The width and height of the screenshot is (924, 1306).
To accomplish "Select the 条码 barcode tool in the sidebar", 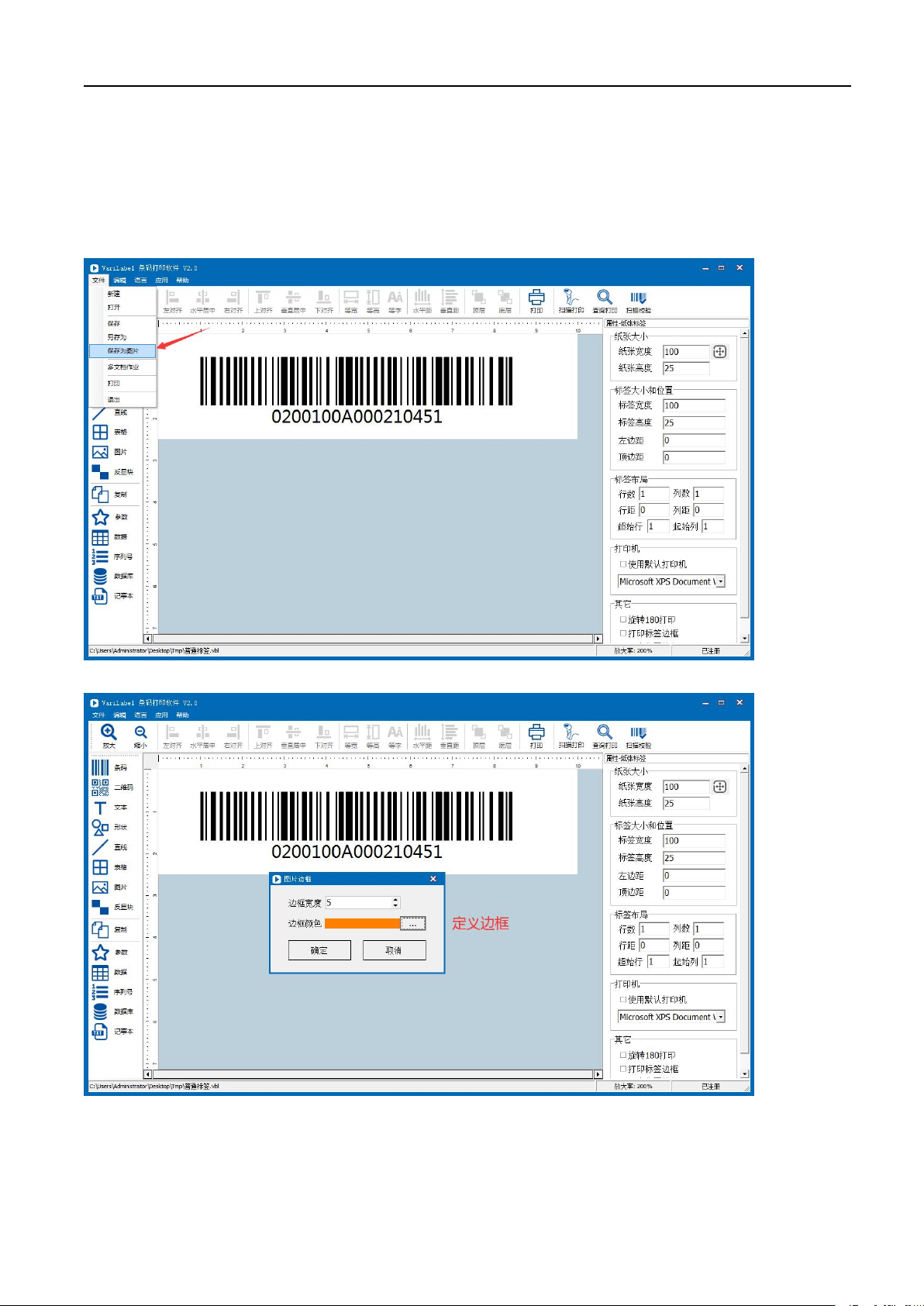I will coord(100,767).
